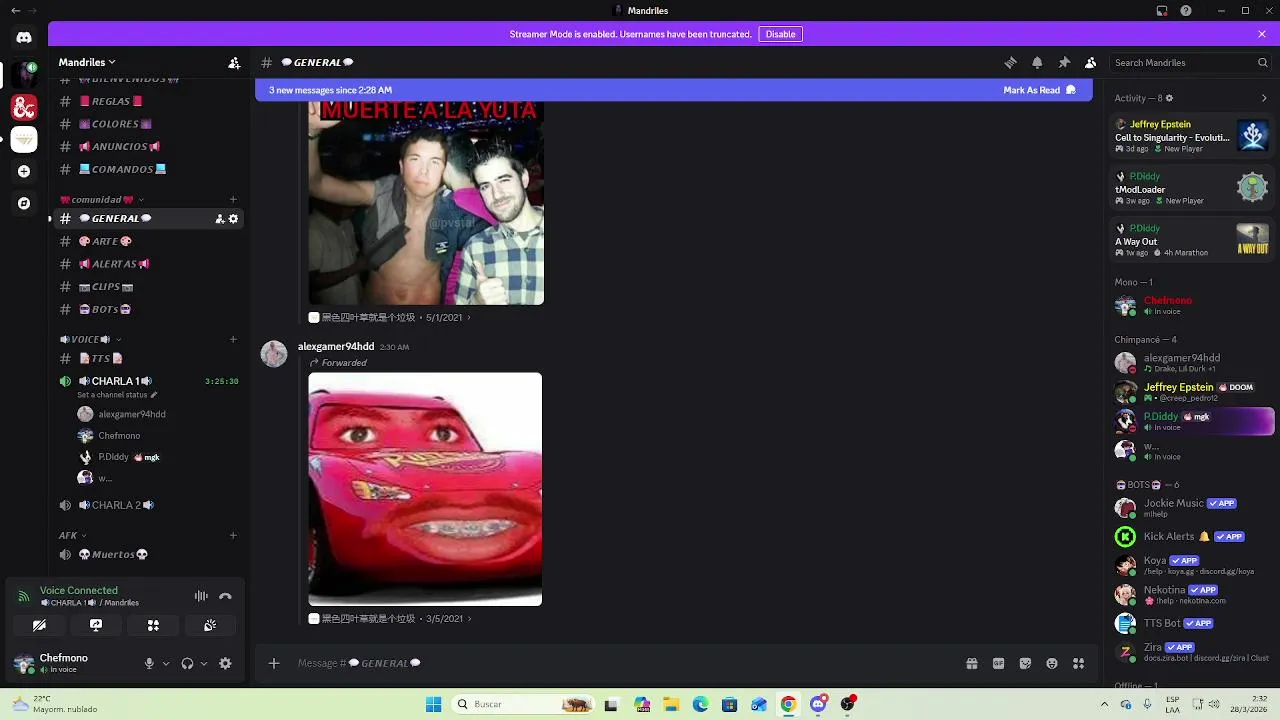
Task: Open the ALERTAS channel
Action: (x=149, y=264)
